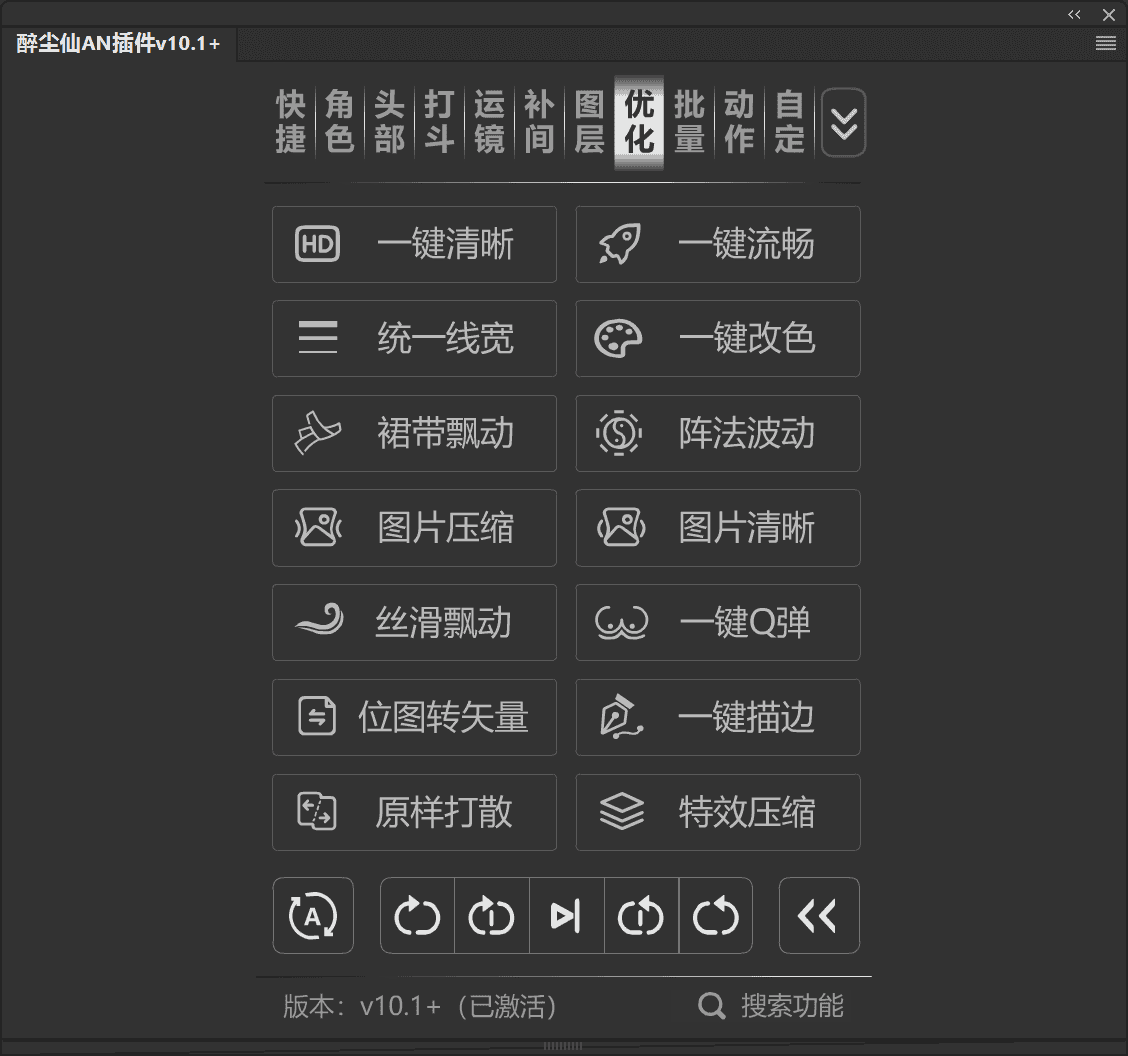The height and width of the screenshot is (1056, 1128).
Task: Select the 图片压缩 image compression tool
Action: (316, 527)
